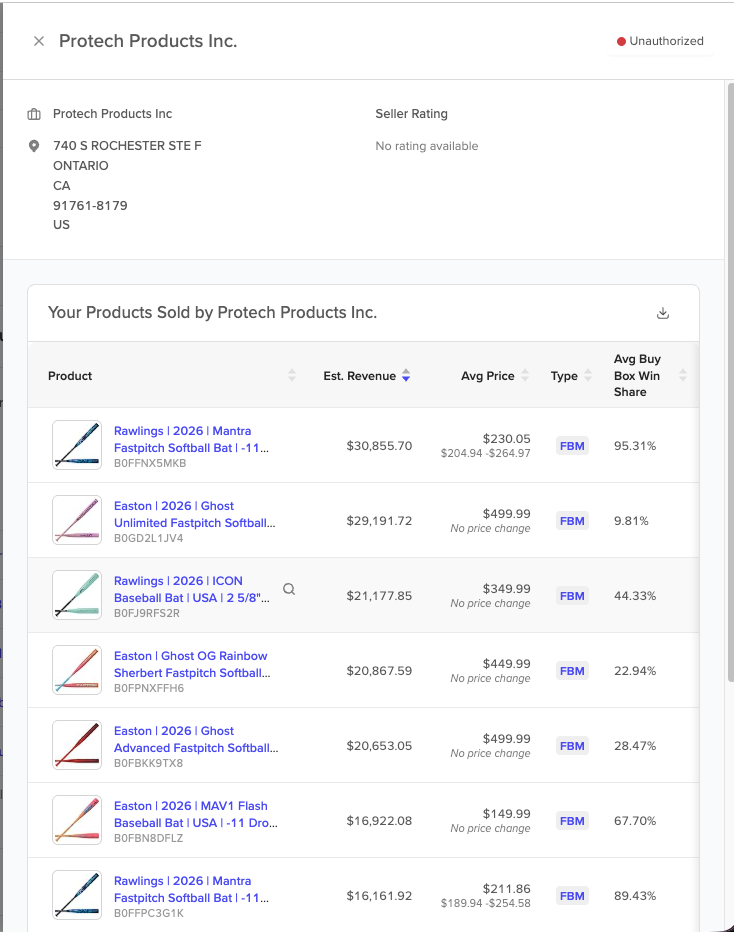This screenshot has height=932, width=734.
Task: Click win share value 67.70%
Action: (x=635, y=821)
